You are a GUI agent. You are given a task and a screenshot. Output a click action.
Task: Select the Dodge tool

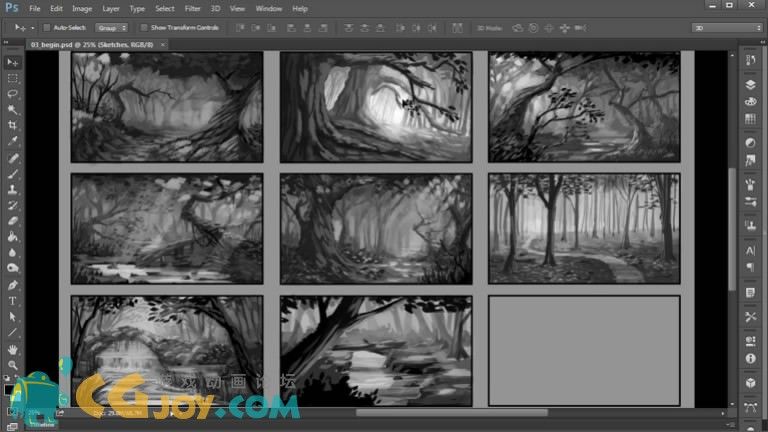coord(13,268)
